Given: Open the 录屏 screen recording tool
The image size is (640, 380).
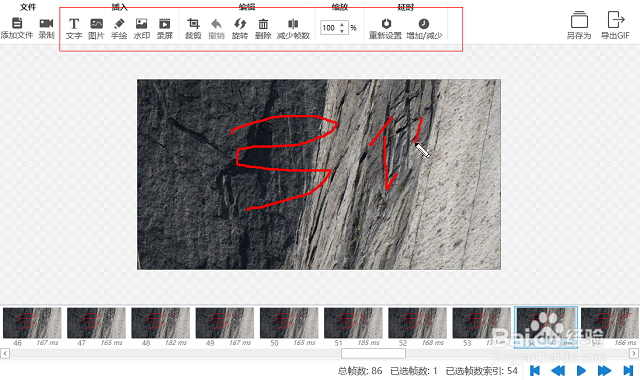Looking at the screenshot, I should pos(164,24).
